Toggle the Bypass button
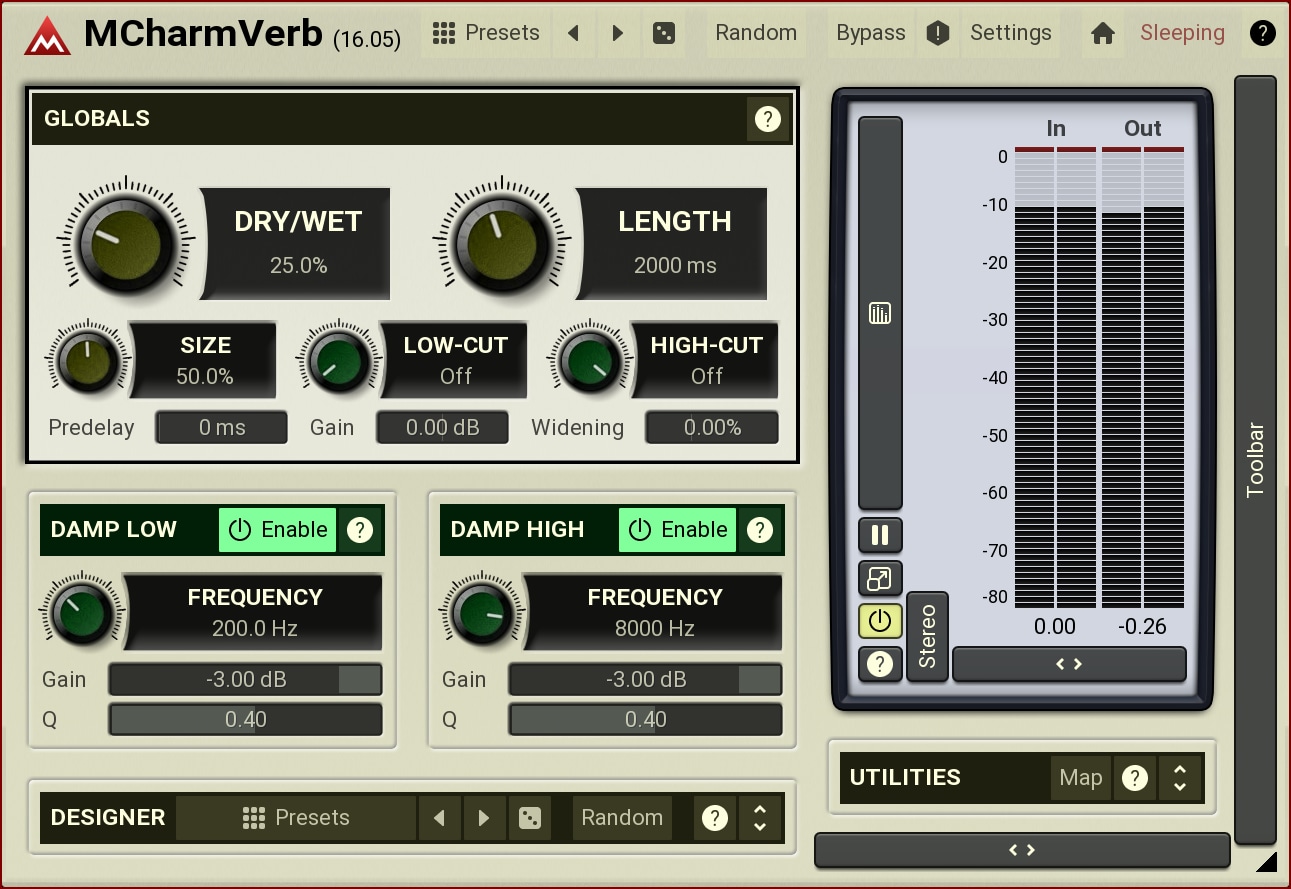Image resolution: width=1291 pixels, height=889 pixels. (x=871, y=33)
